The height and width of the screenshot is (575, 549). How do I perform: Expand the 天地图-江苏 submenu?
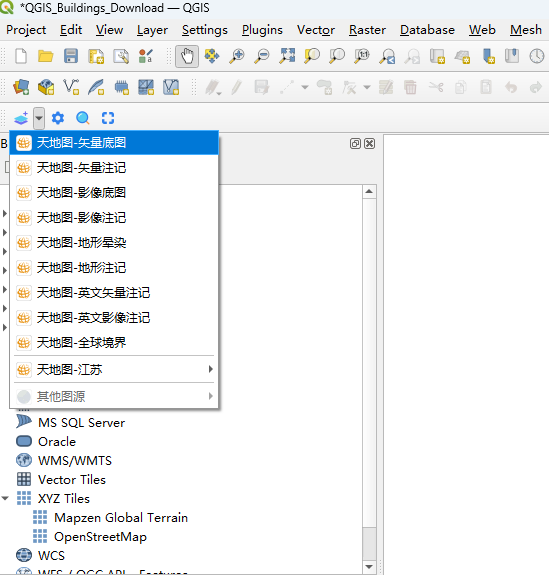click(114, 369)
